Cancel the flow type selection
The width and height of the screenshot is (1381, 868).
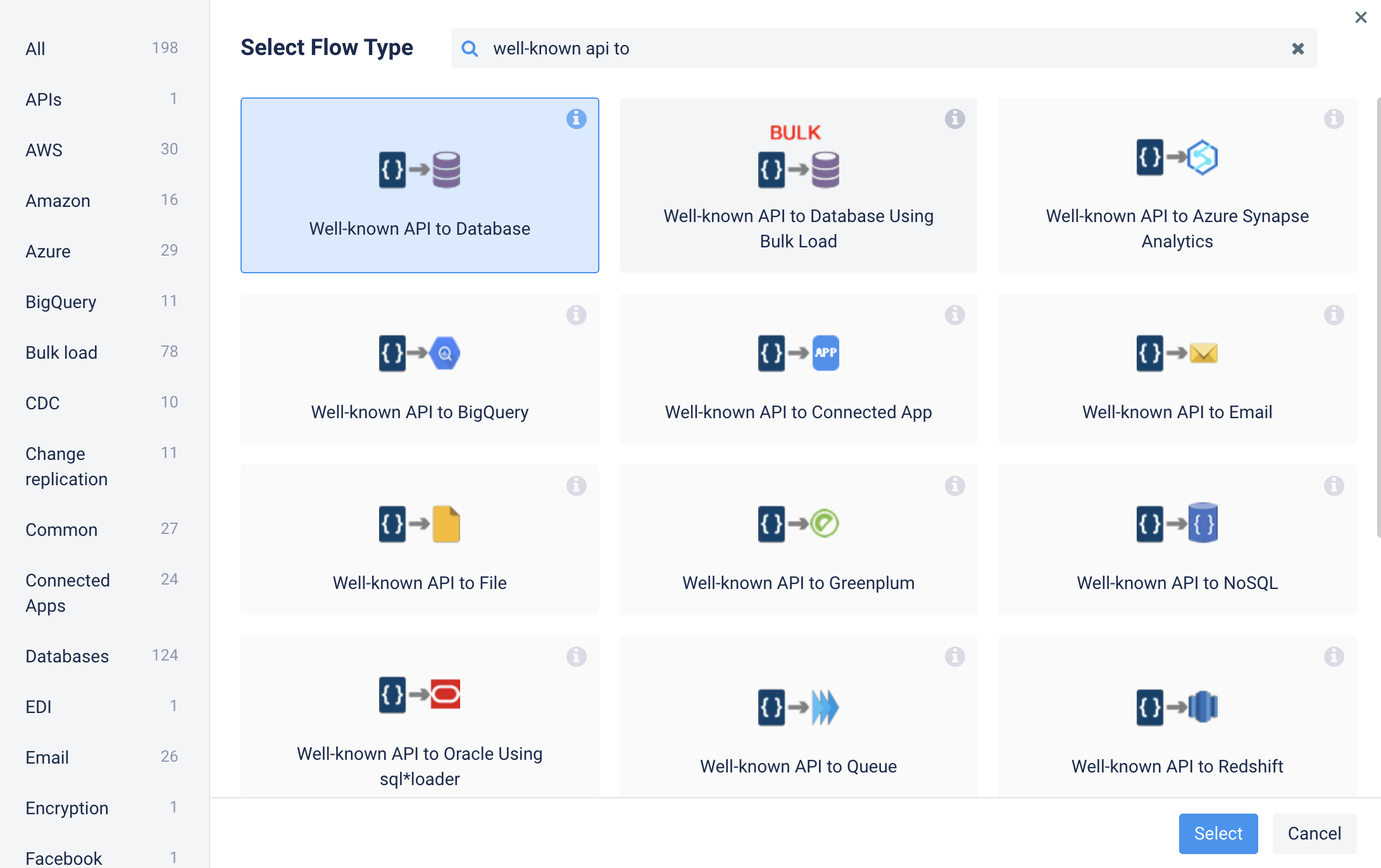point(1314,833)
